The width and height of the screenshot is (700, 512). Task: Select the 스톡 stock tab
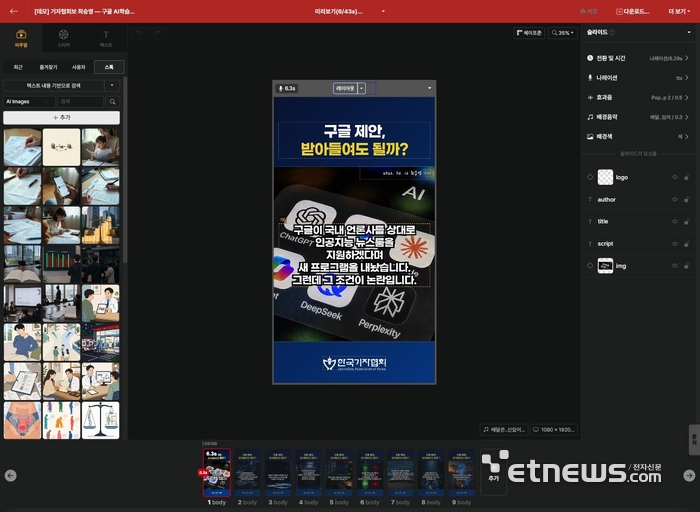[109, 67]
